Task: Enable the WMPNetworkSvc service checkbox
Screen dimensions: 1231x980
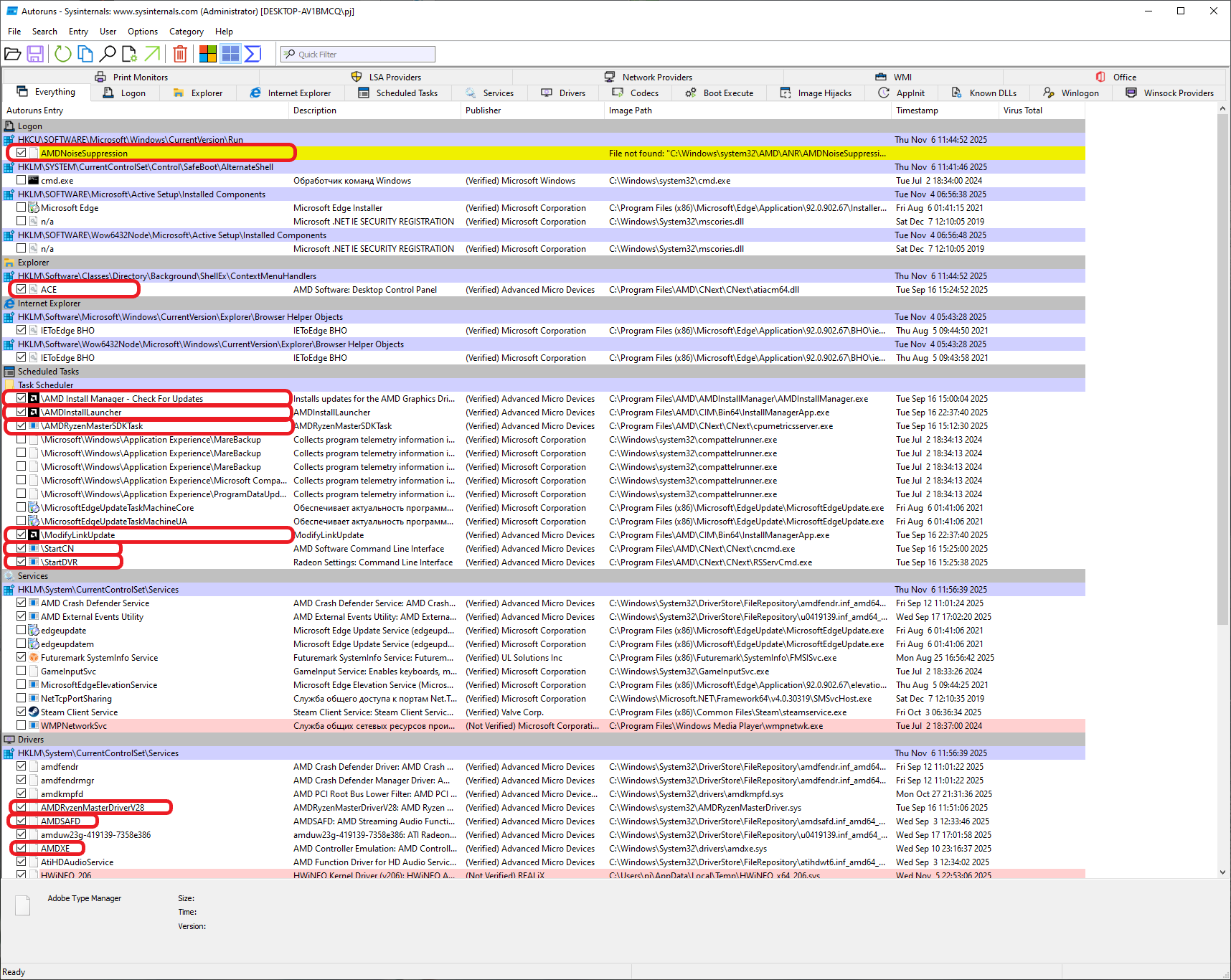Action: (x=22, y=725)
